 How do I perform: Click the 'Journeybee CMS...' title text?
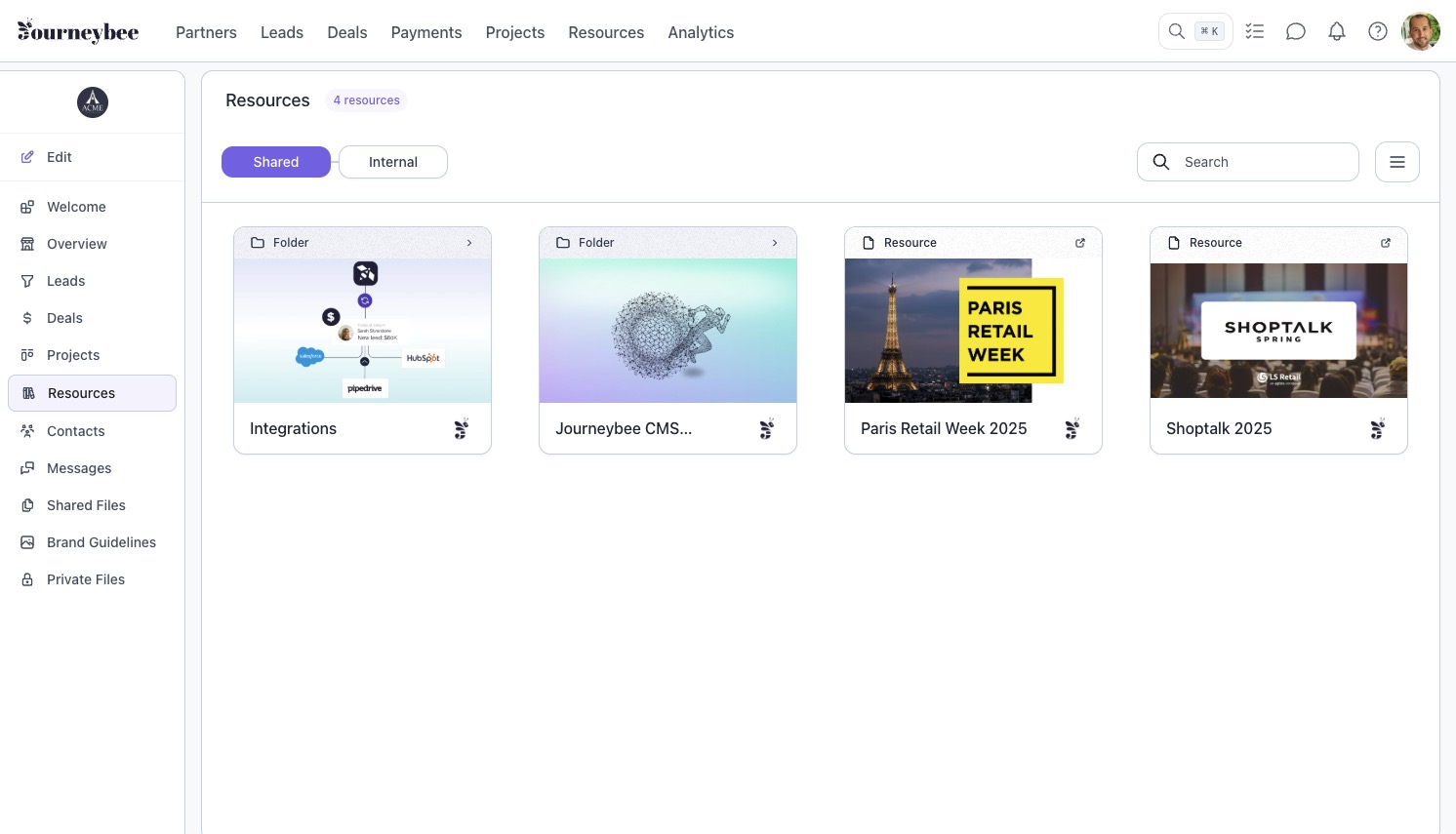624,428
